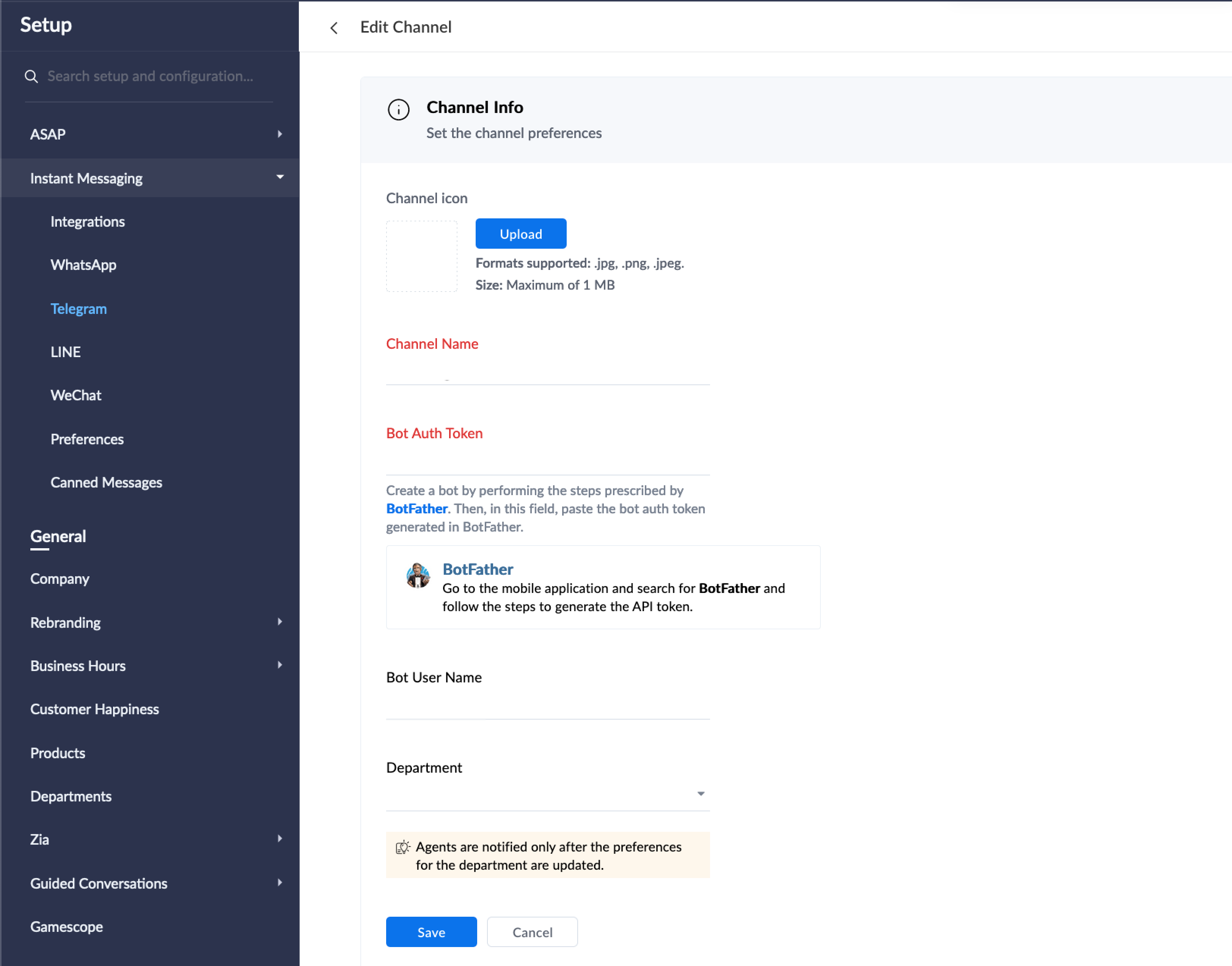This screenshot has height=966, width=1232.
Task: Go to Instant Messaging Preferences
Action: (87, 439)
